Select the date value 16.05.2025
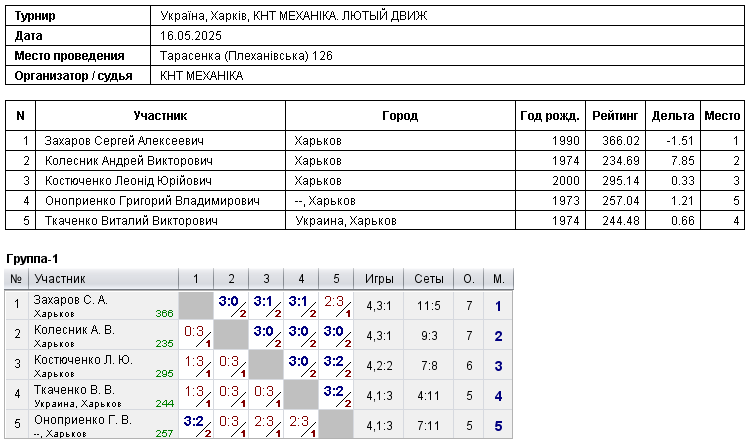The image size is (750, 444). 191,36
